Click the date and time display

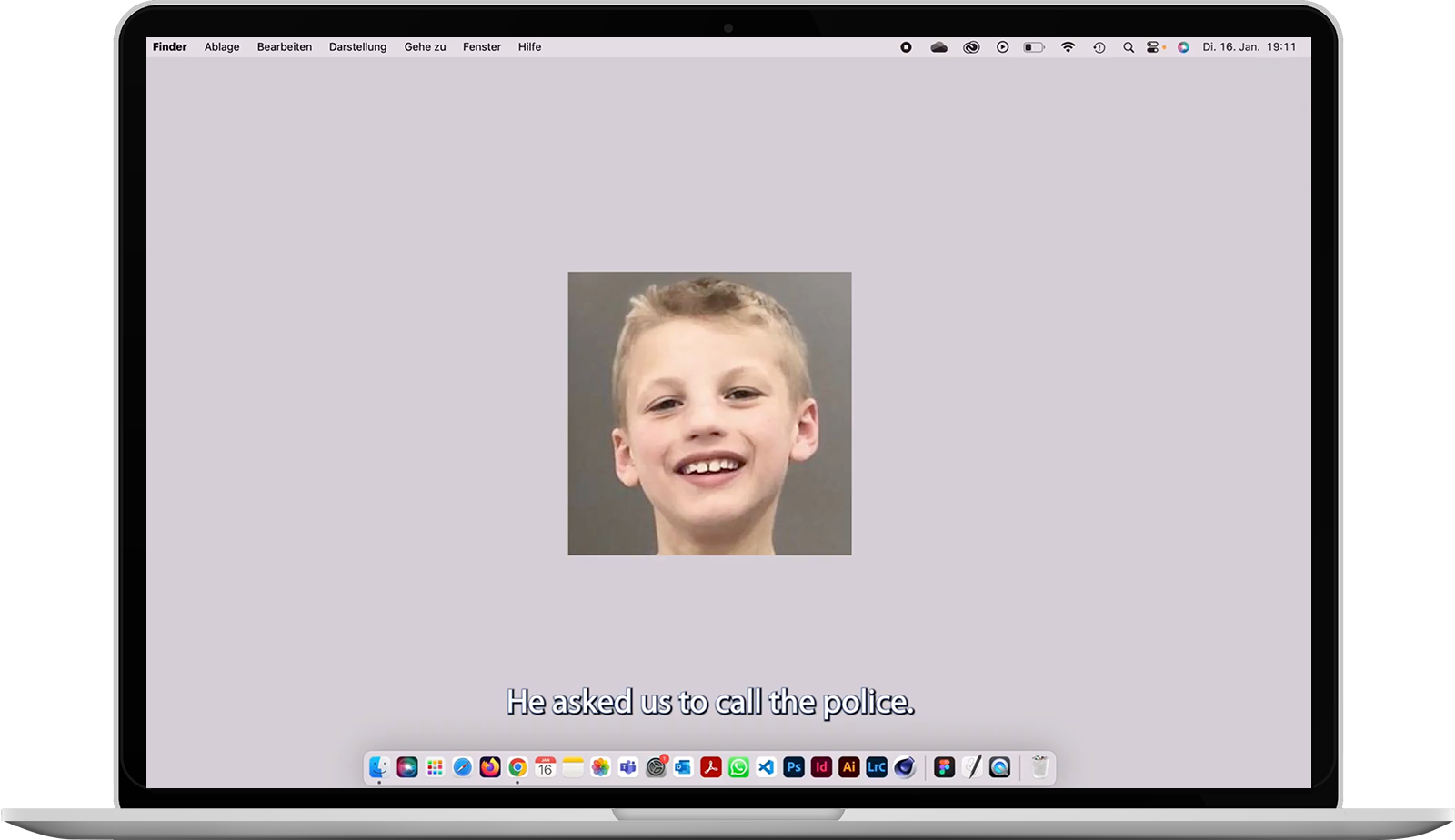1249,47
